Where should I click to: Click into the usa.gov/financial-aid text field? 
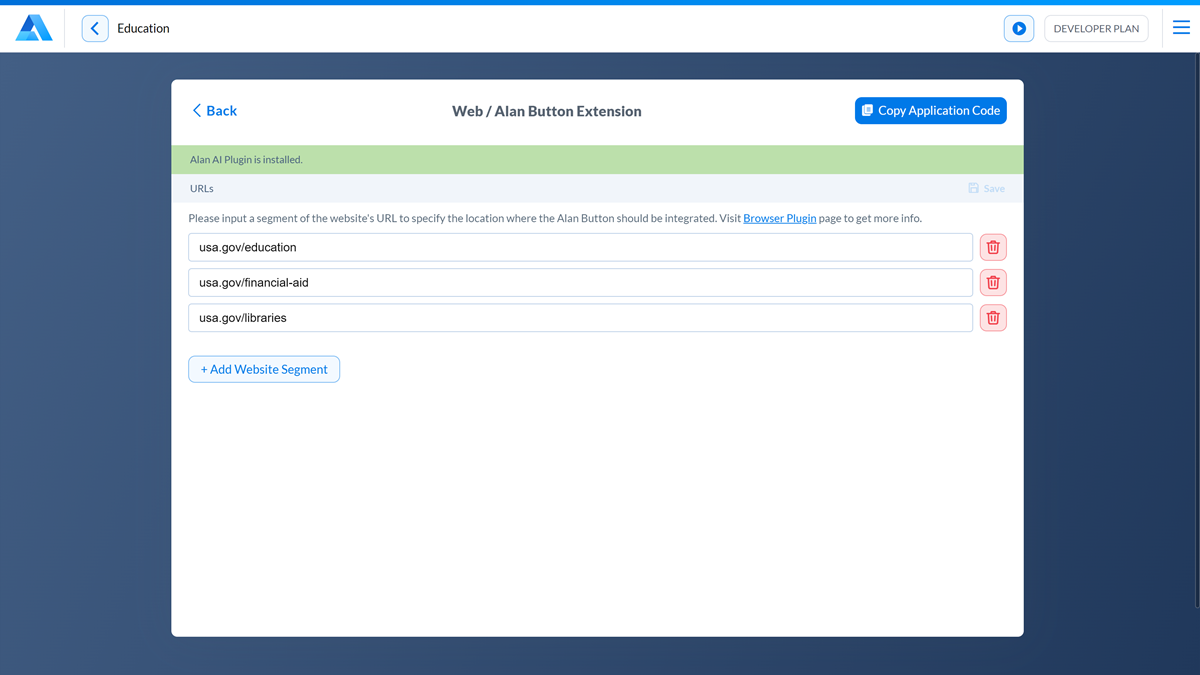(580, 282)
